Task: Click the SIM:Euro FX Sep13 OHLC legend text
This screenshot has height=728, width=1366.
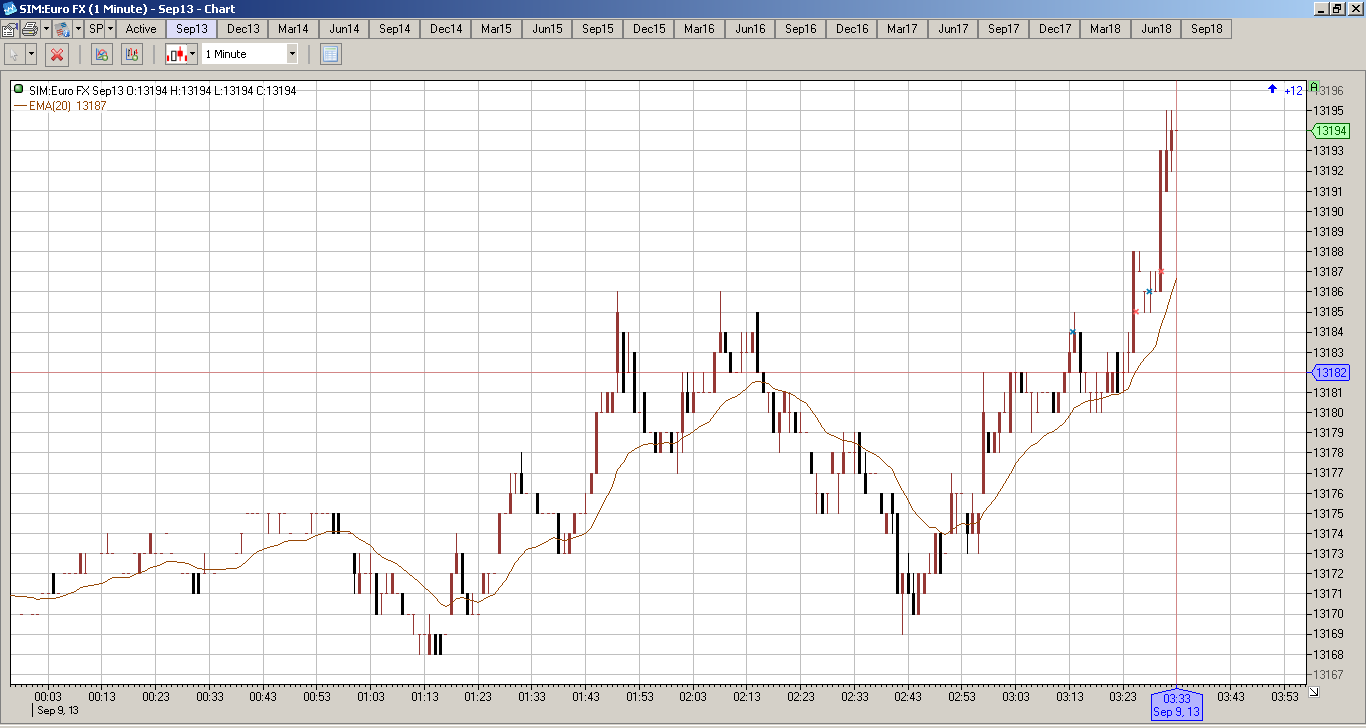Action: click(x=162, y=90)
